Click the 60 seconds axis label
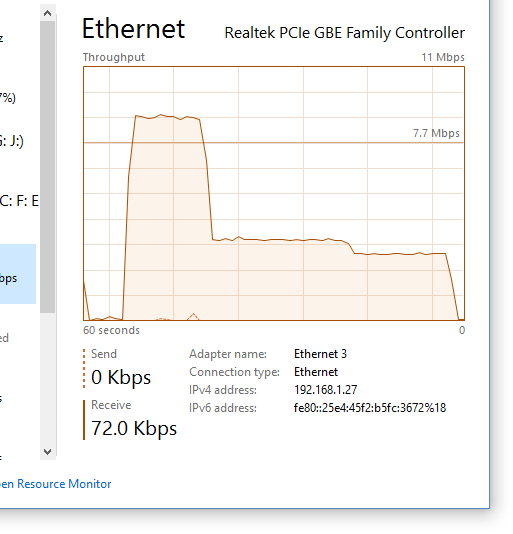Image resolution: width=513 pixels, height=534 pixels. click(111, 330)
